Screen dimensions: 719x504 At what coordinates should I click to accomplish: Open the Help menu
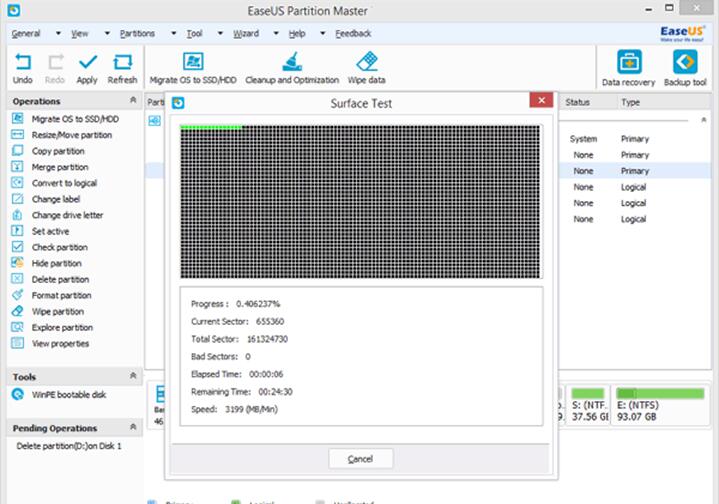(x=297, y=33)
